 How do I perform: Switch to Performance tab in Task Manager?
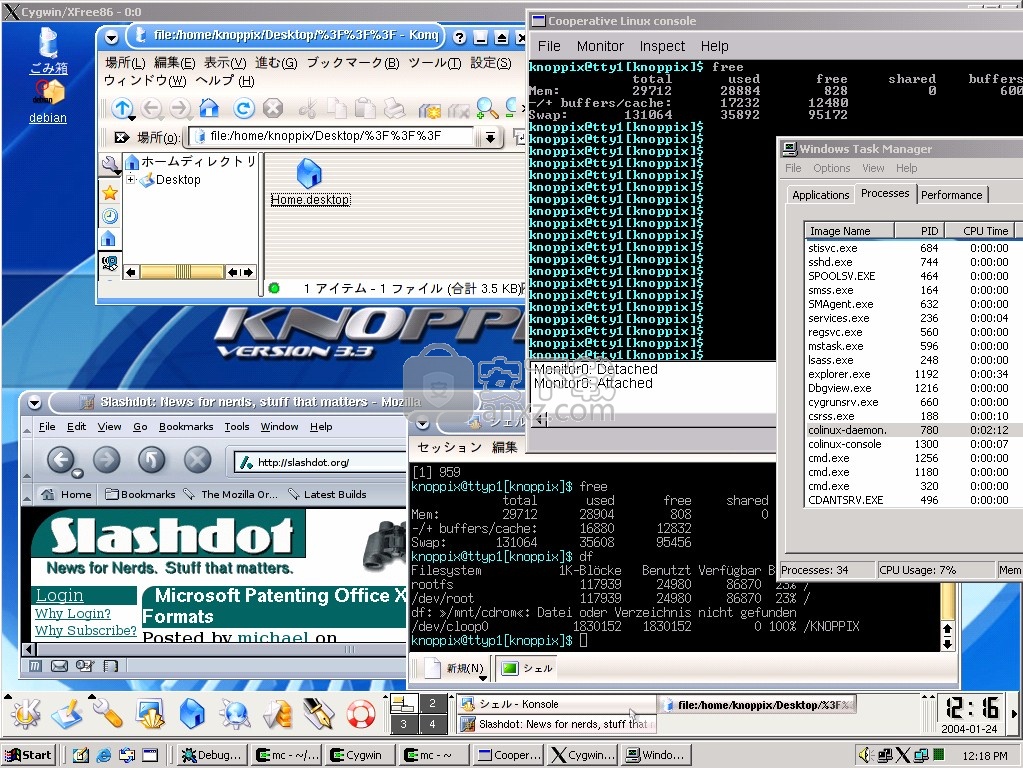click(x=951, y=195)
